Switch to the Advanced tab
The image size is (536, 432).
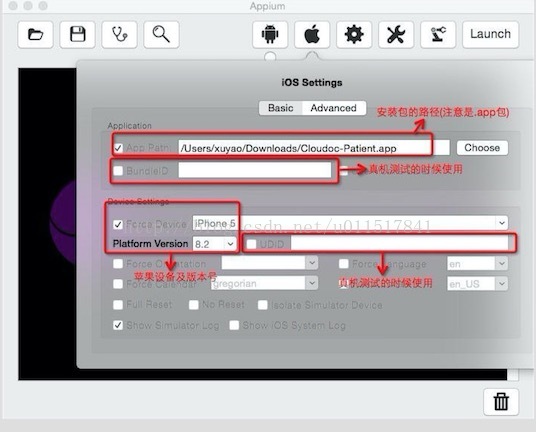coord(334,108)
